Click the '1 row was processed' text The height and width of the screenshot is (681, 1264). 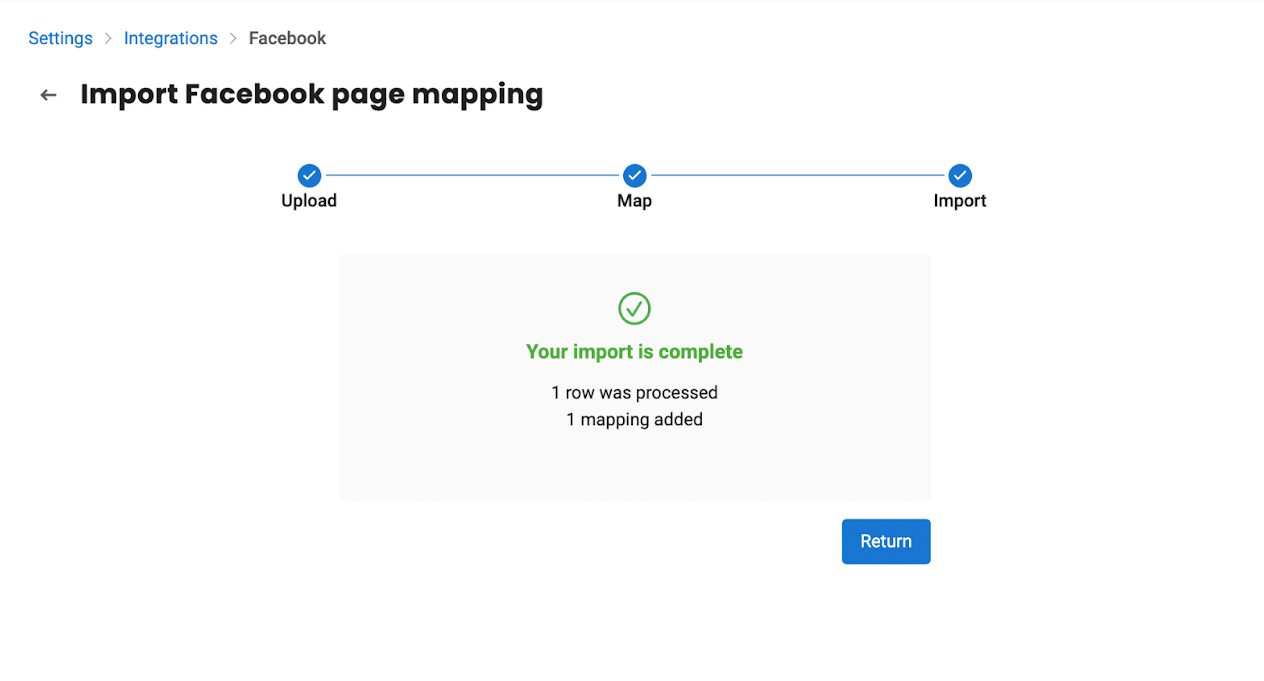[x=634, y=392]
